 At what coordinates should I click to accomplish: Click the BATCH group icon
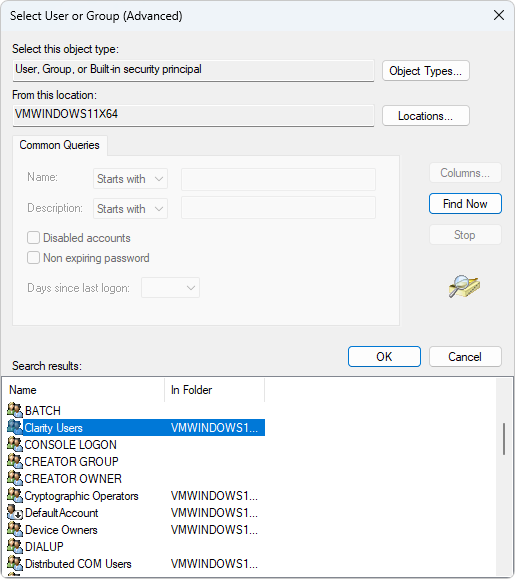pos(15,410)
